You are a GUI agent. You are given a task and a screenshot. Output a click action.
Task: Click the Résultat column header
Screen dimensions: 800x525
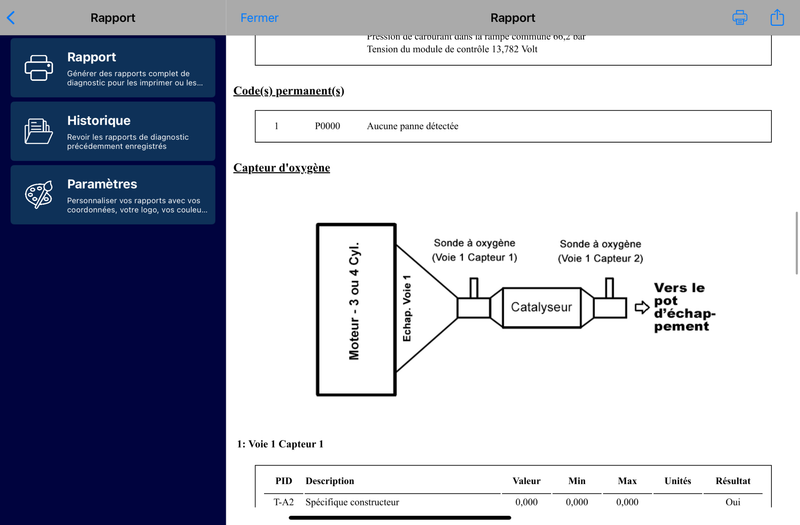[x=732, y=481]
